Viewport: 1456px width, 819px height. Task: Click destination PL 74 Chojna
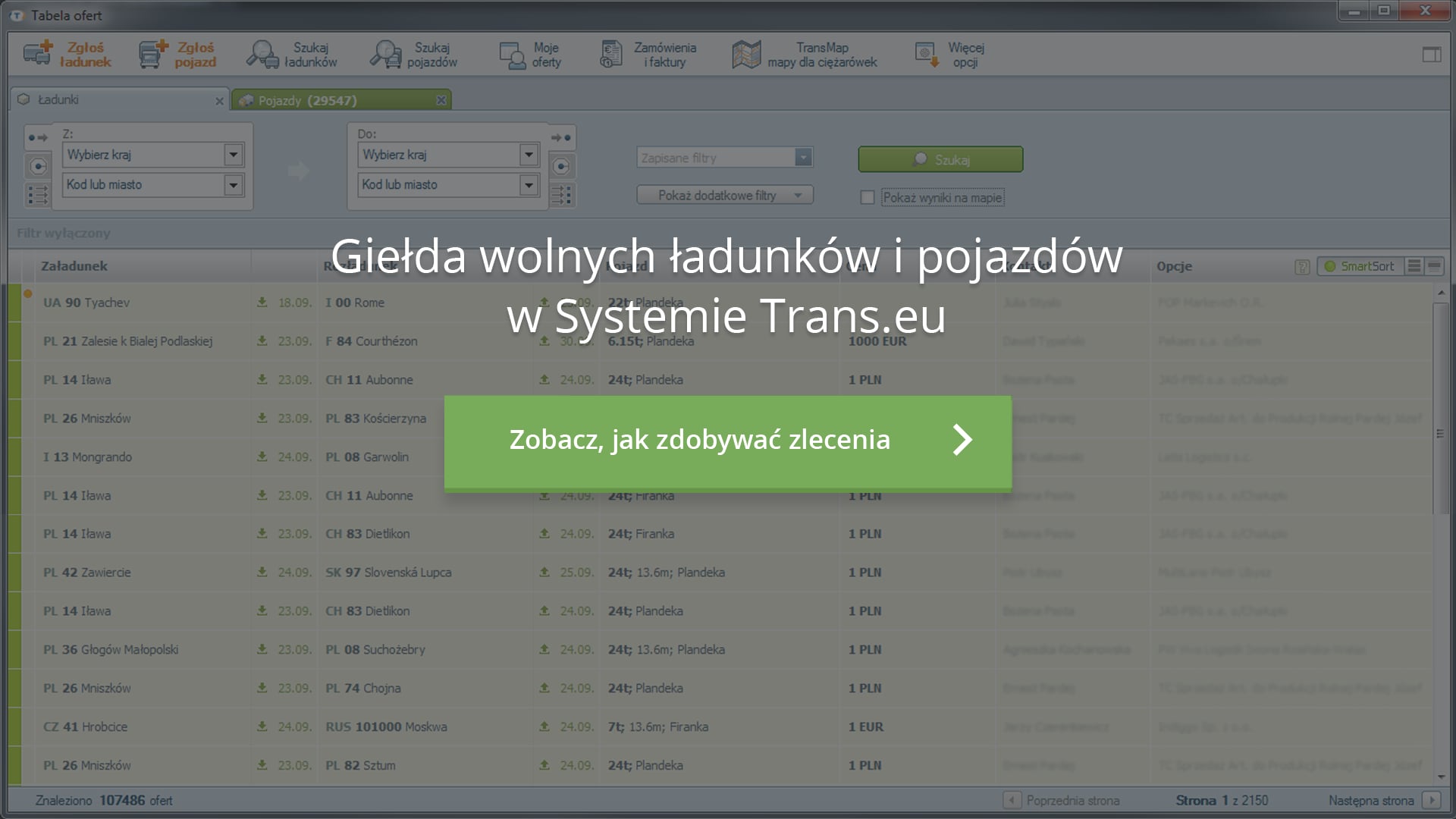363,689
